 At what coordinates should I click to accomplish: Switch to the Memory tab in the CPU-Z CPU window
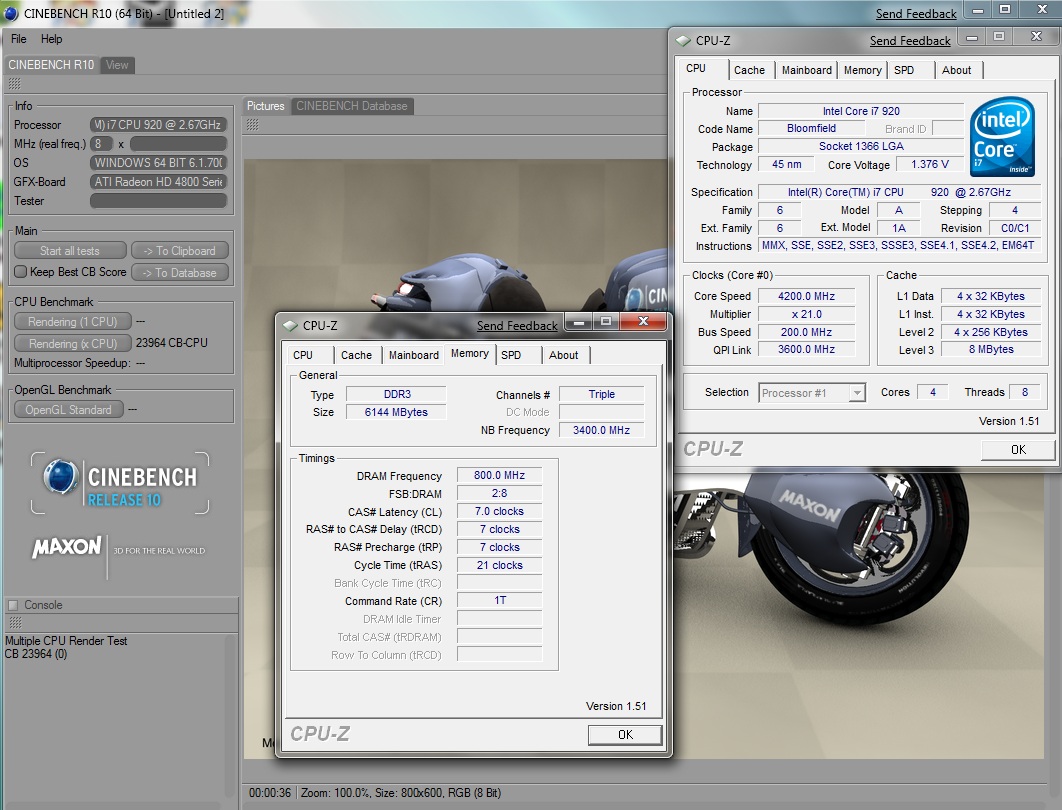click(863, 70)
